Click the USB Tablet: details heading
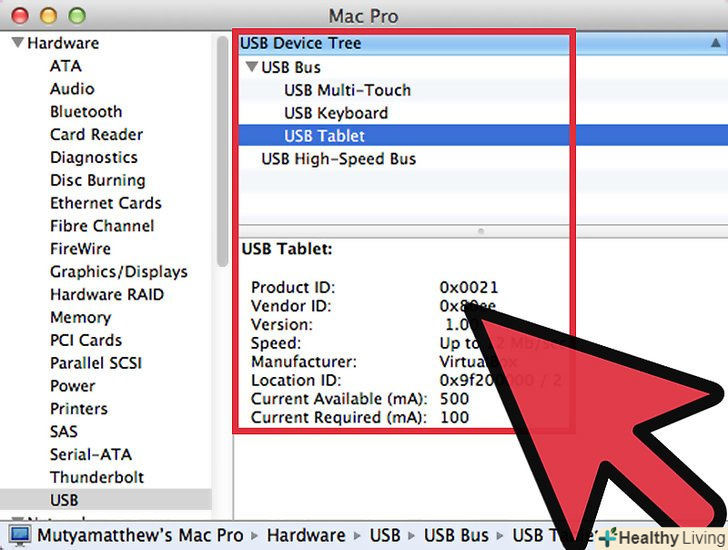 click(x=287, y=249)
